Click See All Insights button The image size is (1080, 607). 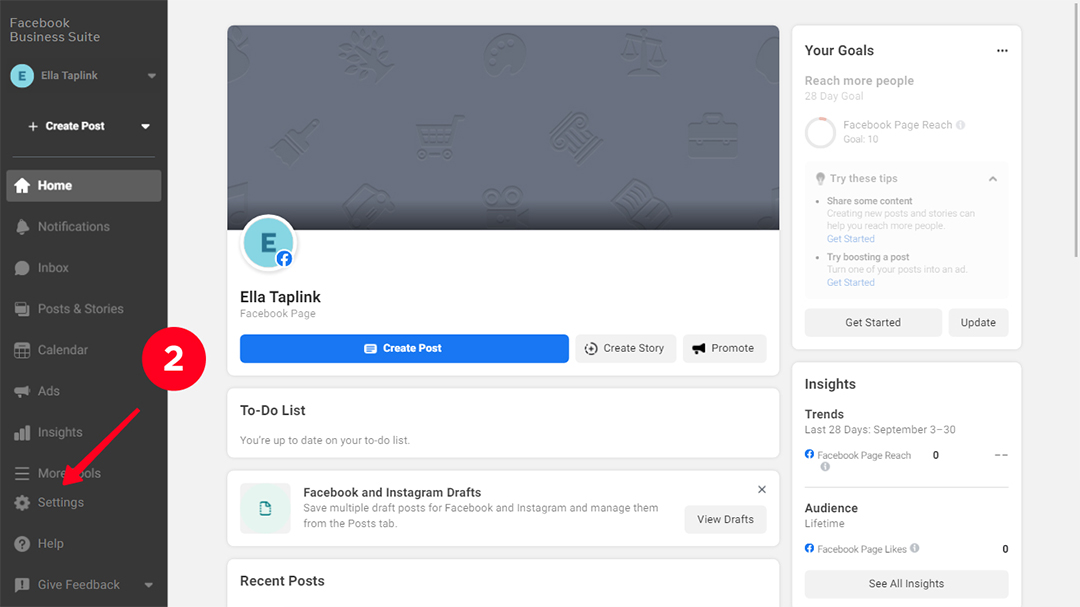pyautogui.click(x=906, y=584)
